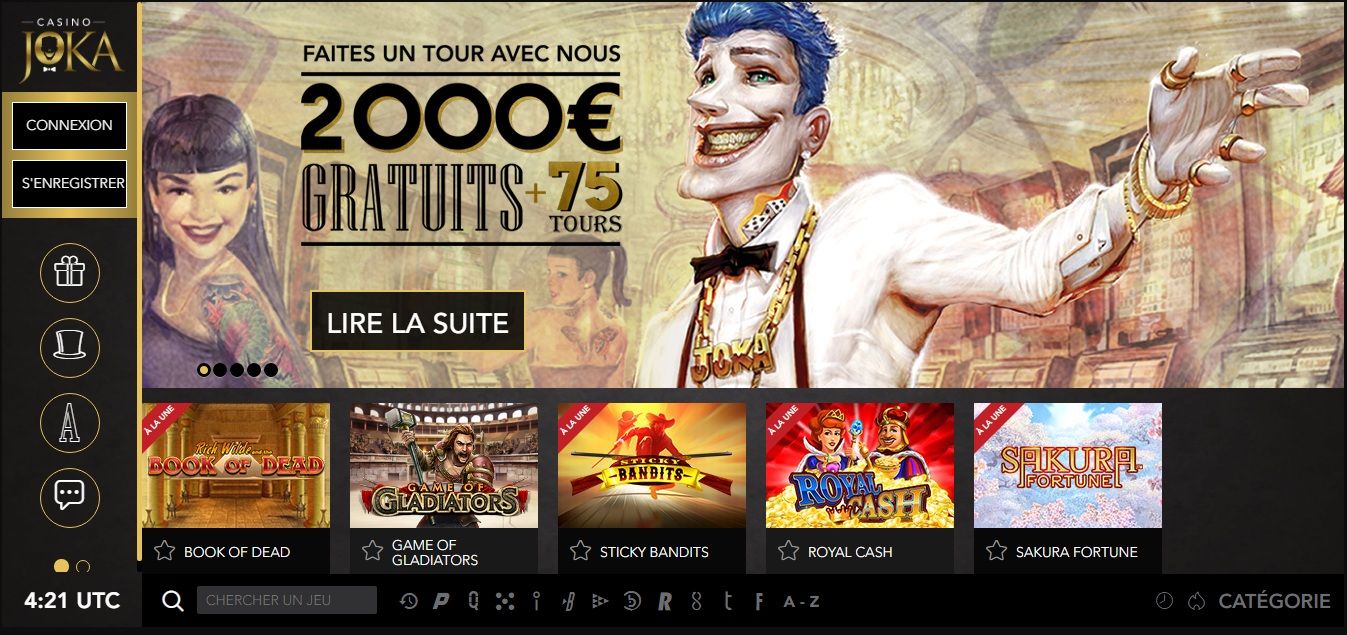Favorite Book of Dead with its star

[x=165, y=551]
